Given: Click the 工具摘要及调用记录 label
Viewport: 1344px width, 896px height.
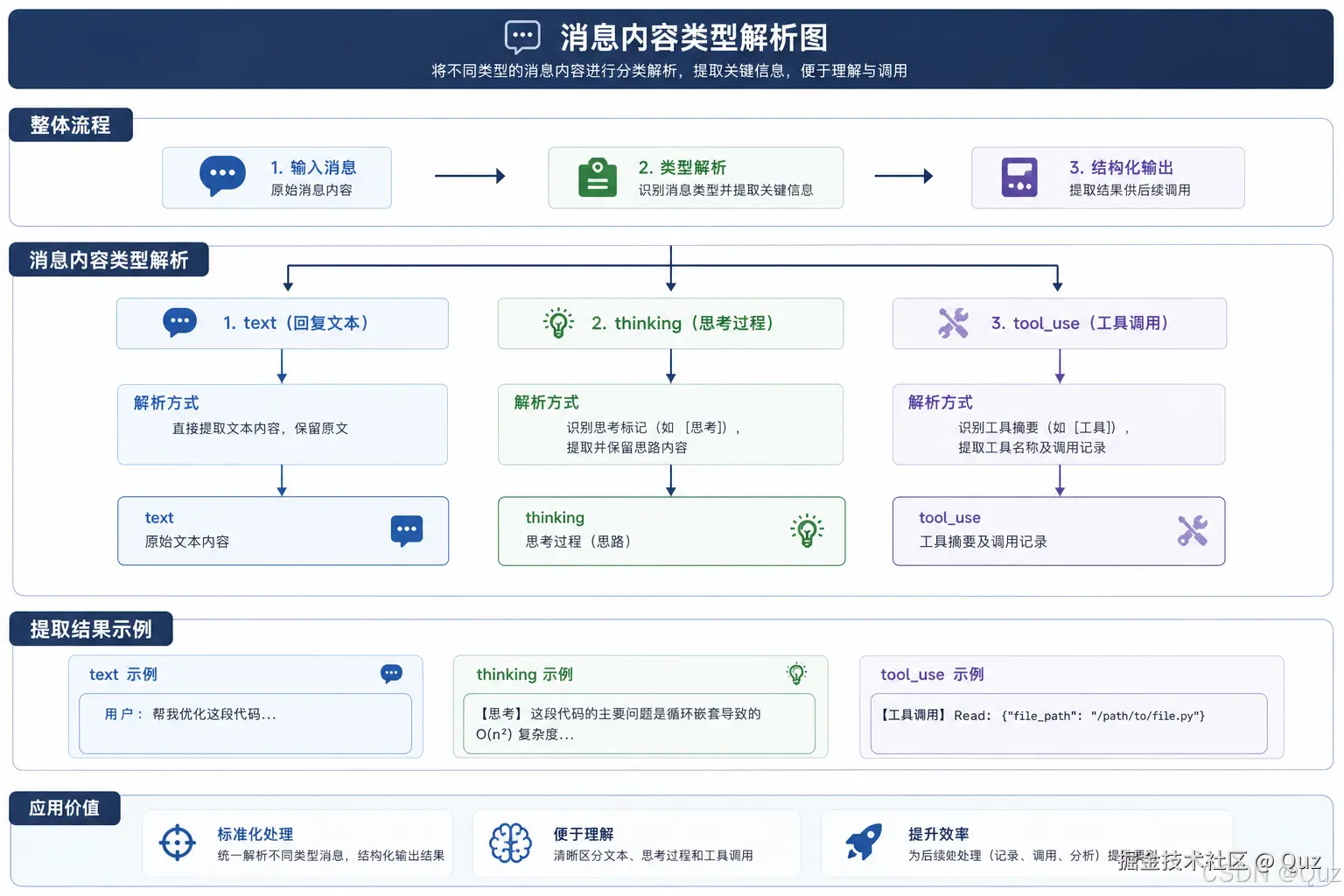Looking at the screenshot, I should (983, 542).
